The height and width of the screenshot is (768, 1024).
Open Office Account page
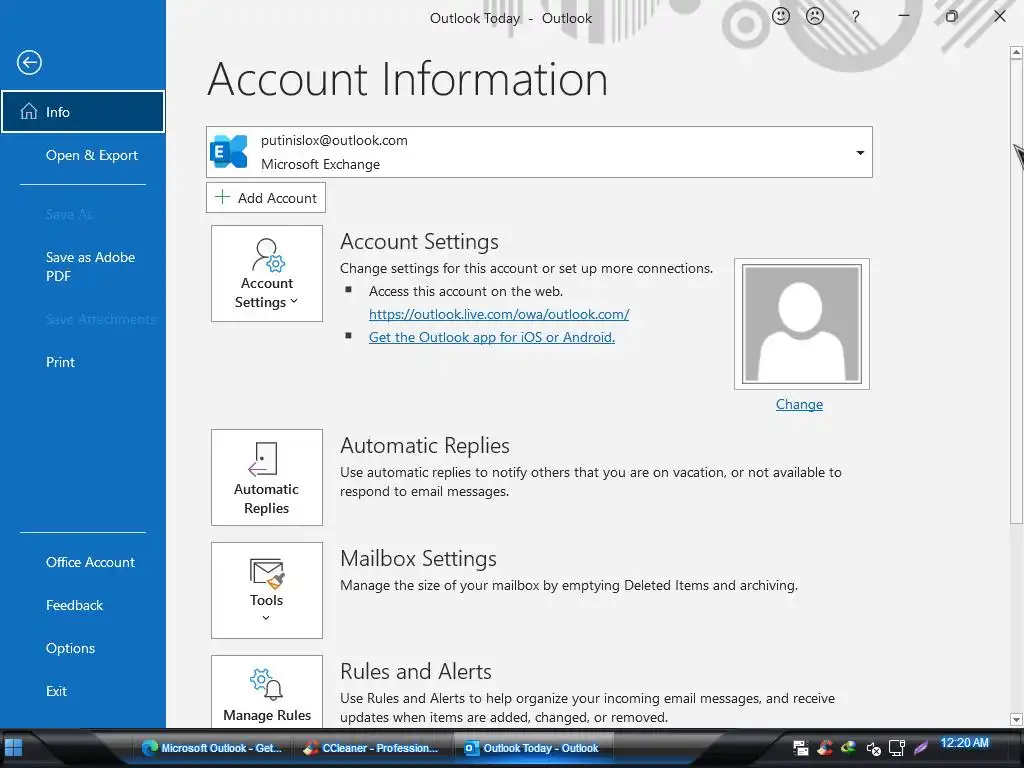[90, 562]
